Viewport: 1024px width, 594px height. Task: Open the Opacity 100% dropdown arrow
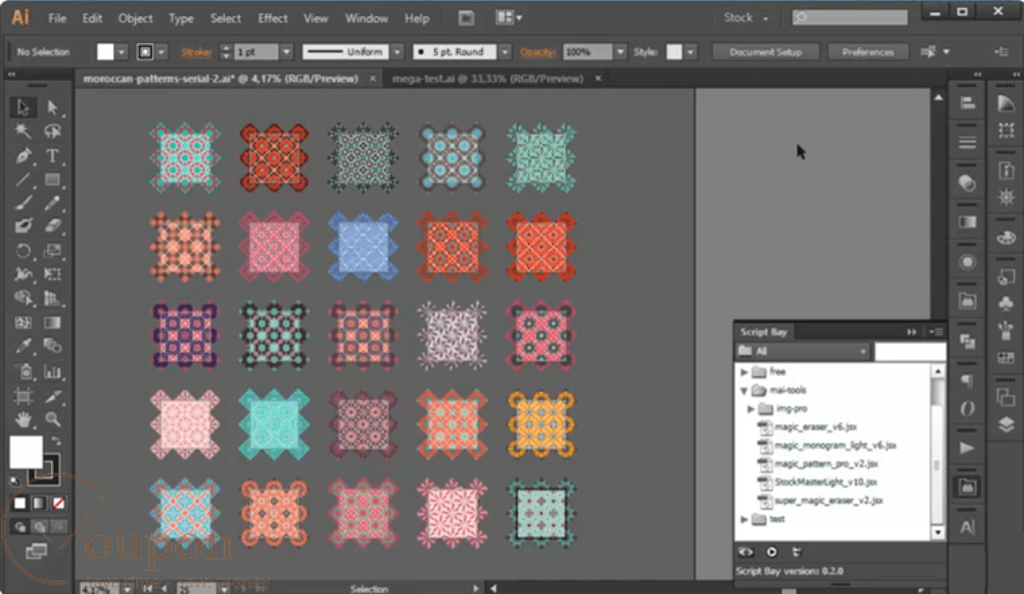tap(620, 52)
